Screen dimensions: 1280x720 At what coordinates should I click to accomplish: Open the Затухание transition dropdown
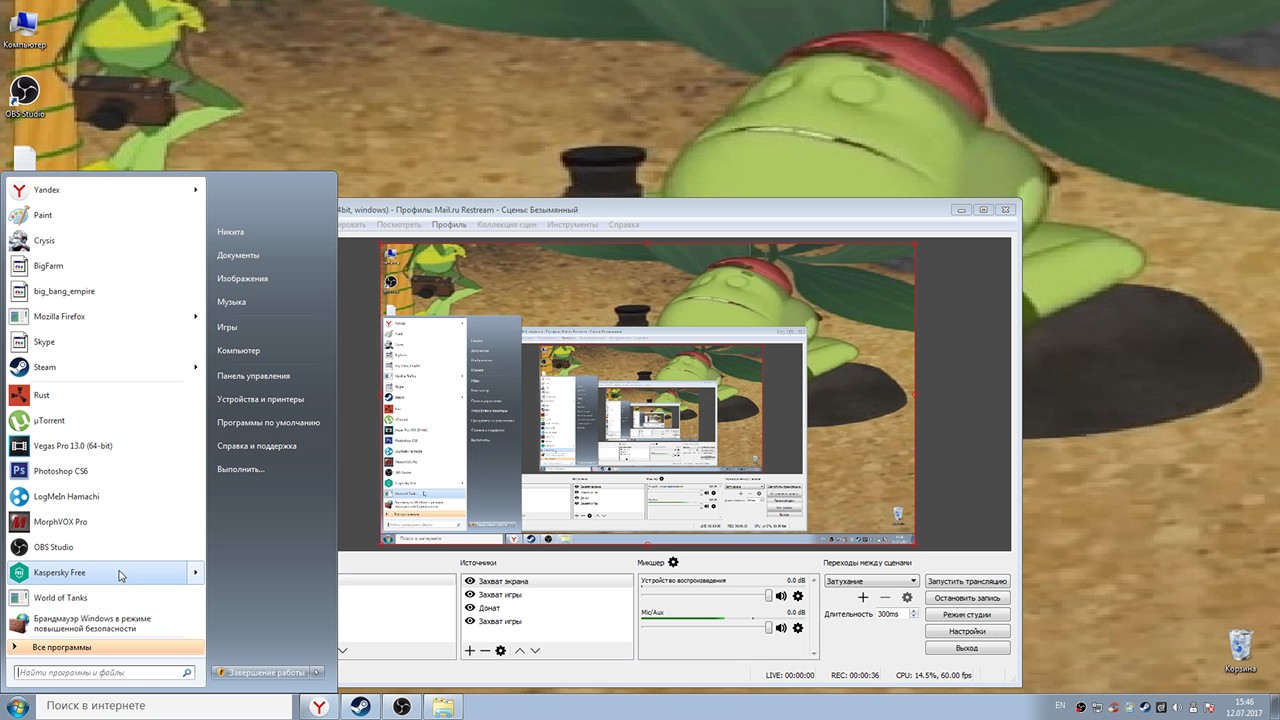tap(871, 581)
